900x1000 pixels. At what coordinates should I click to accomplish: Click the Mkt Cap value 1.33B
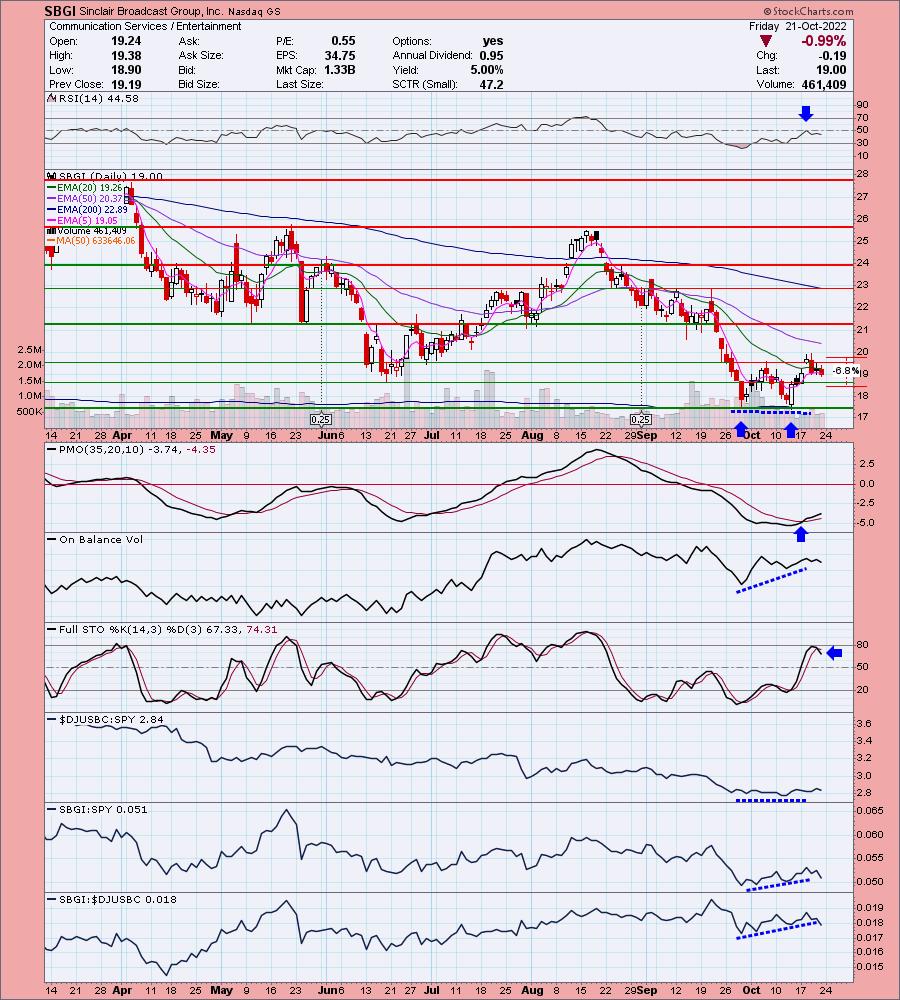pyautogui.click(x=340, y=70)
